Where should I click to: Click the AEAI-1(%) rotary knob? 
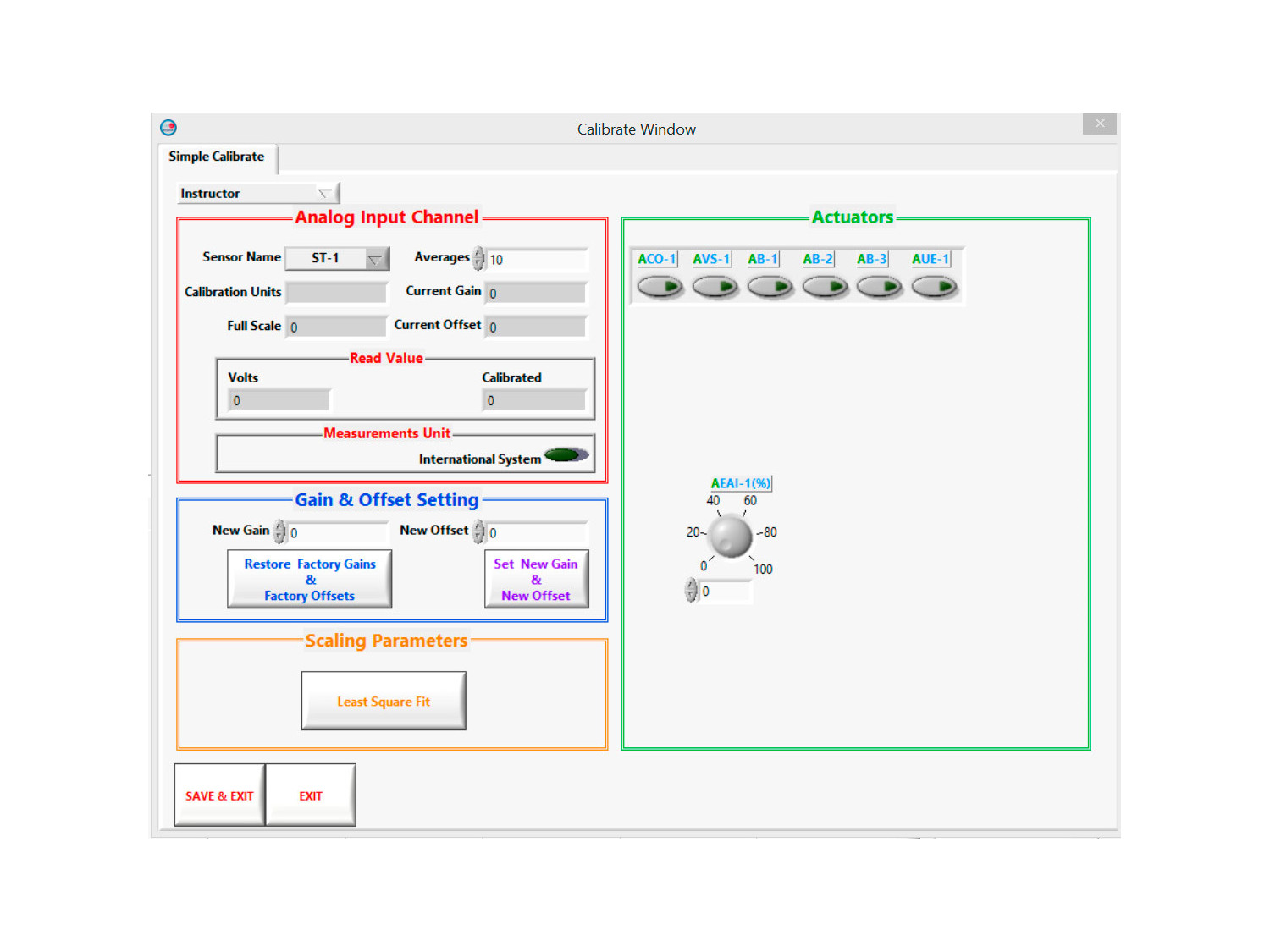(x=730, y=537)
